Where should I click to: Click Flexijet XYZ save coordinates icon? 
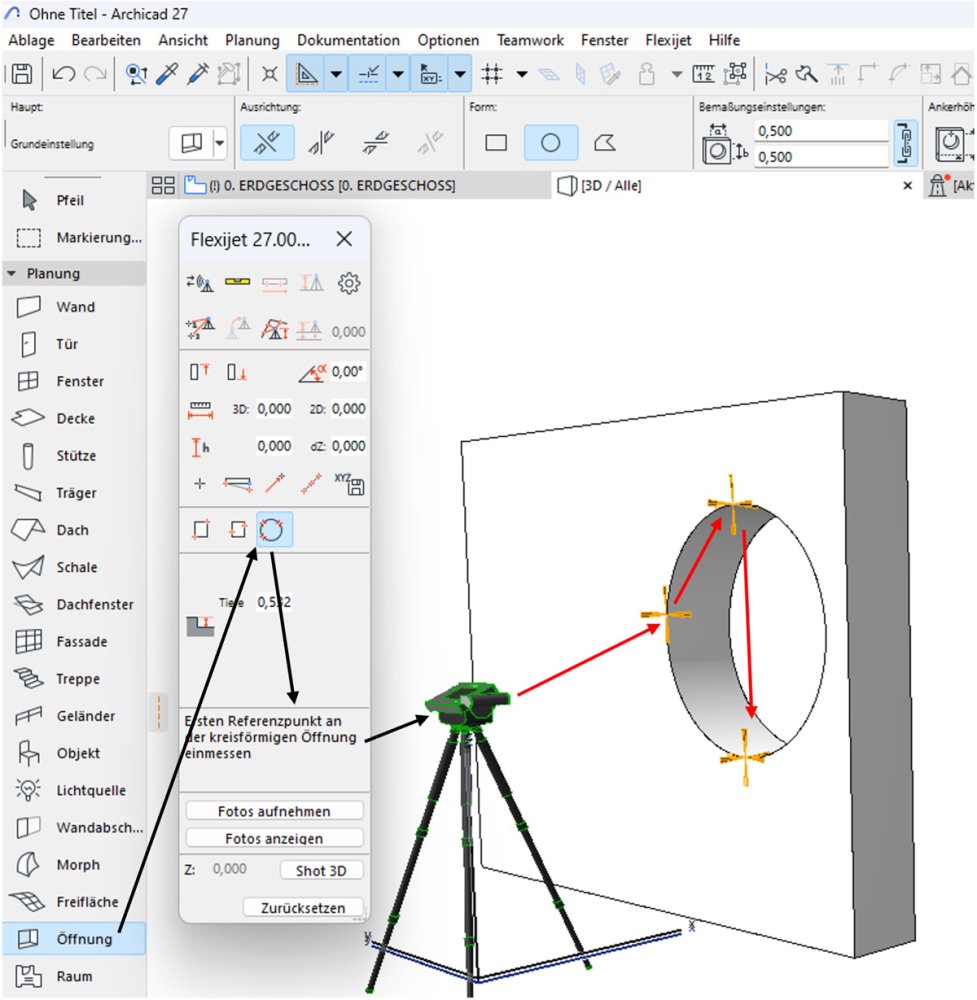349,484
